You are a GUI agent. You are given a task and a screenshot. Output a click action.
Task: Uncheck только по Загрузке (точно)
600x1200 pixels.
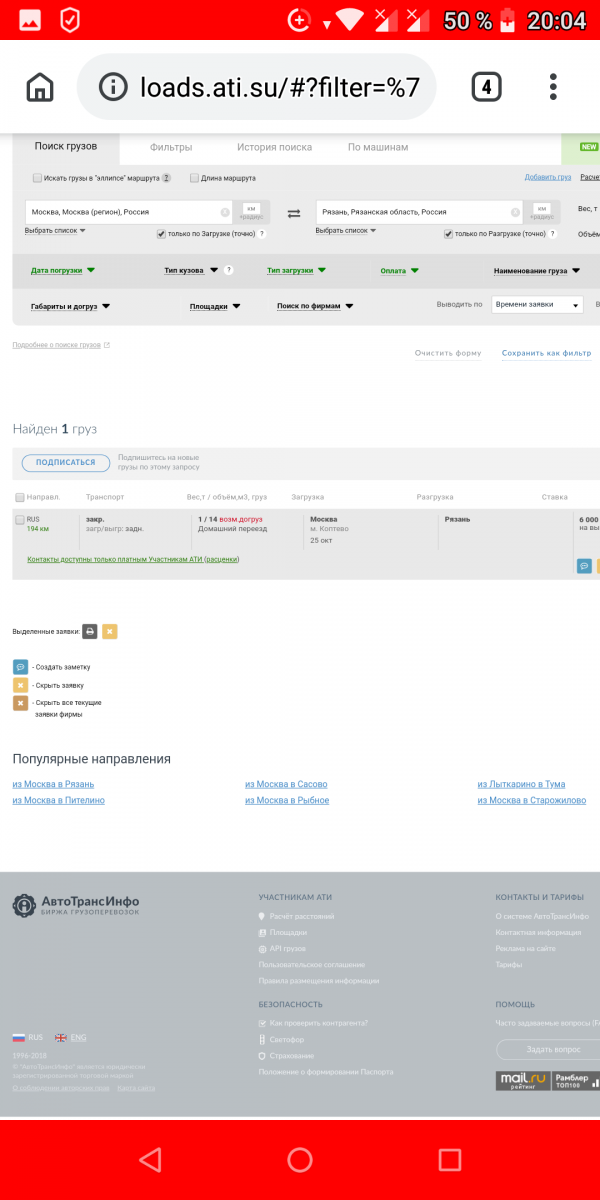161,233
